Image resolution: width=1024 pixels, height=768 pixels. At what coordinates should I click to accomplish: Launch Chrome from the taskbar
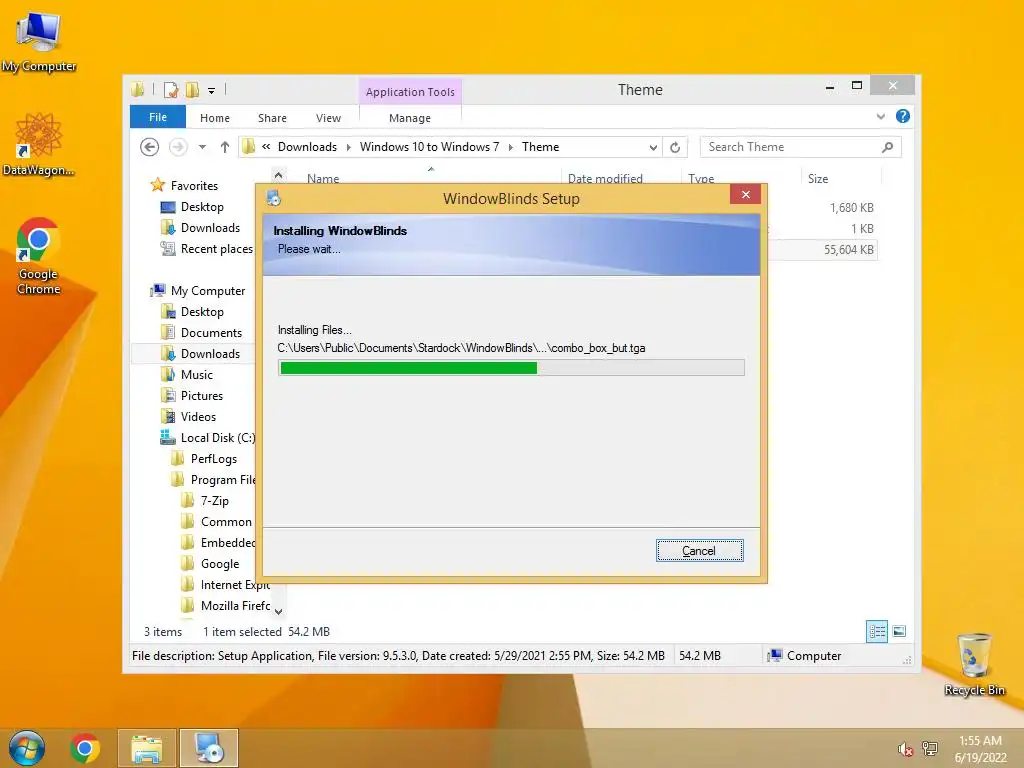[x=85, y=748]
